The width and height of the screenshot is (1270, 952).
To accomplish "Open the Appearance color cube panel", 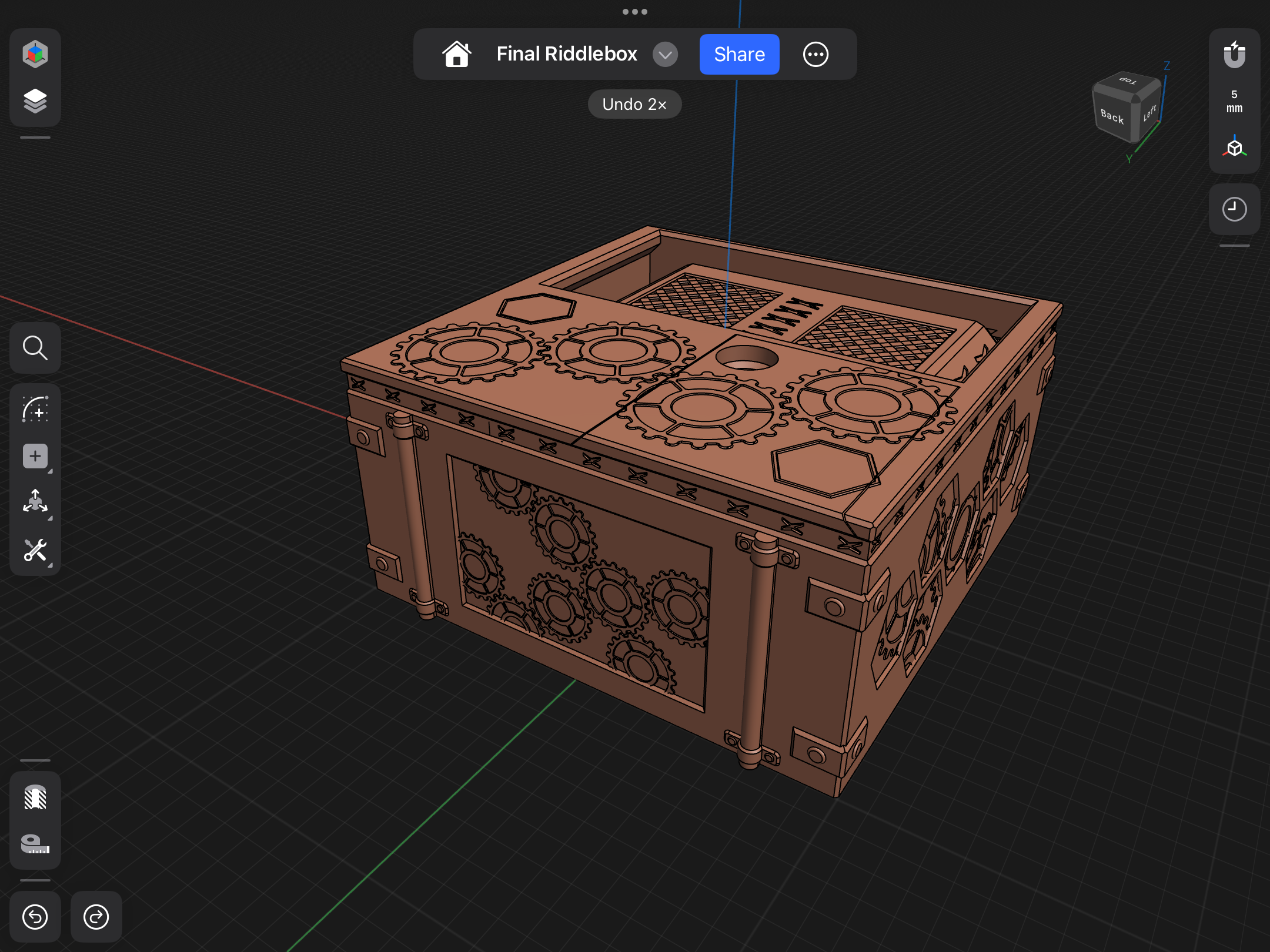I will [35, 53].
